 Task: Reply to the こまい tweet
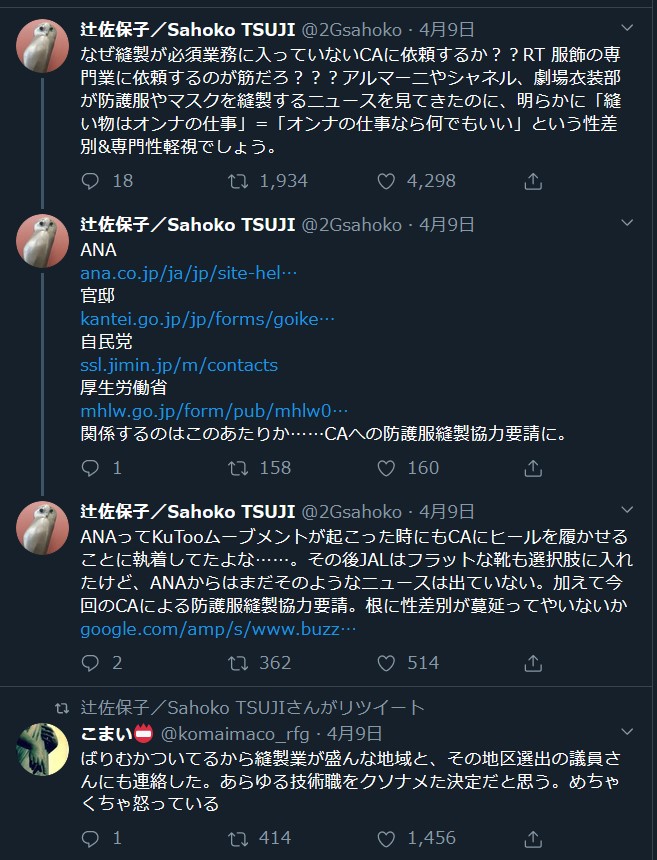[x=90, y=838]
